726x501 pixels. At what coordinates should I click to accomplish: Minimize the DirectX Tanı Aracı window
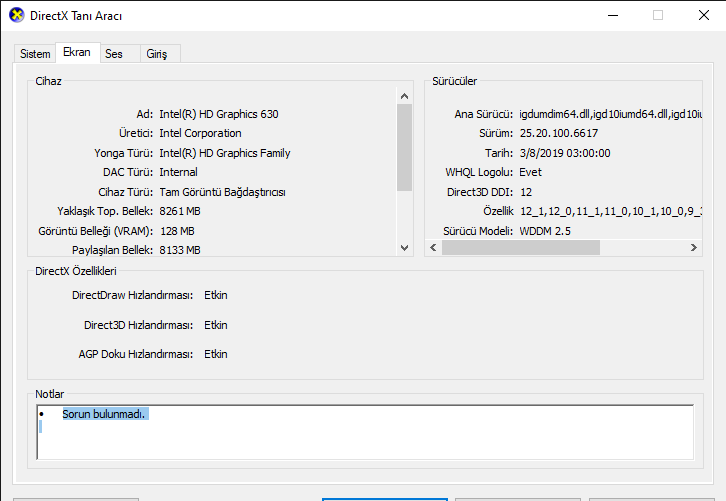pyautogui.click(x=613, y=15)
